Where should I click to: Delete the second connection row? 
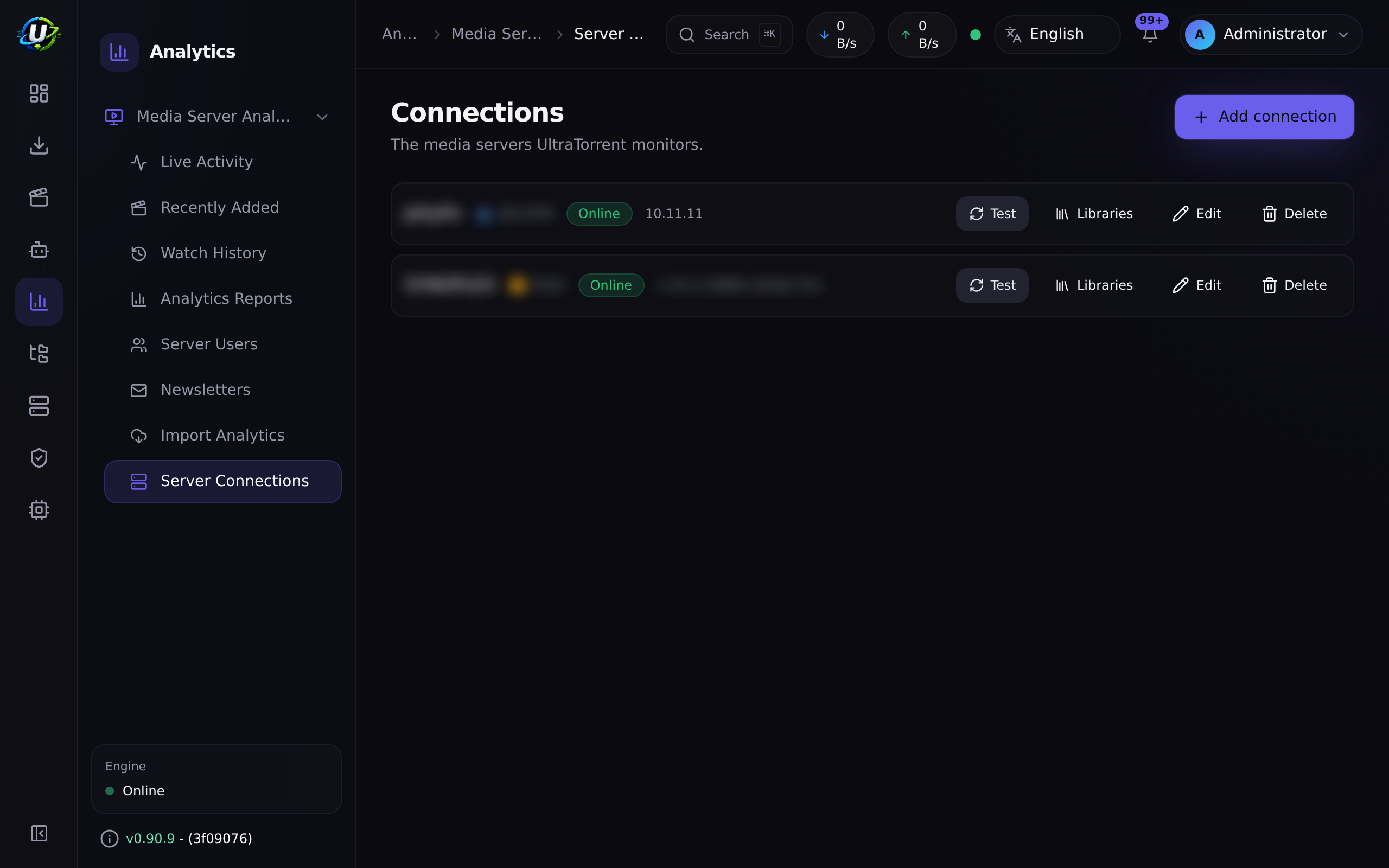tap(1294, 285)
